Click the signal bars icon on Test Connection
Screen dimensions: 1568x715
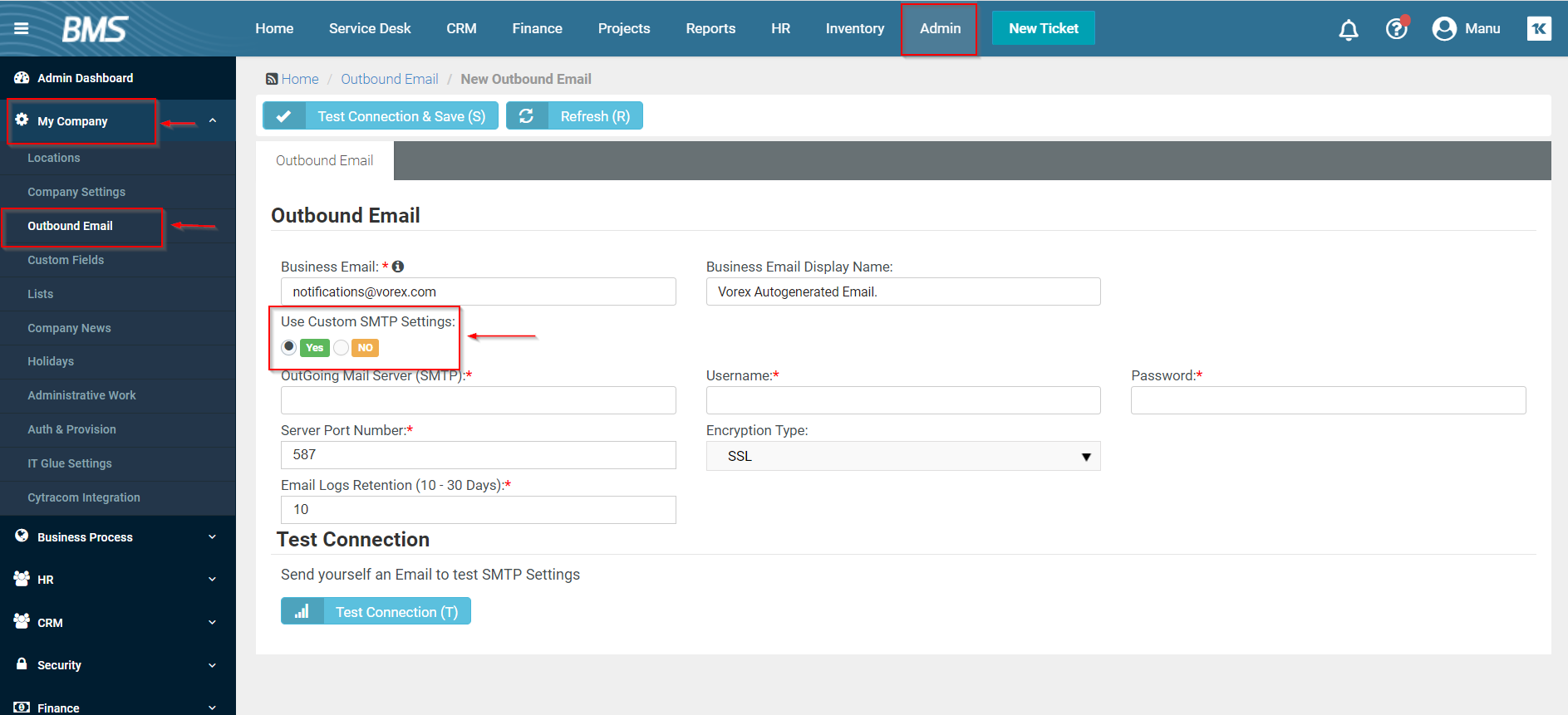pyautogui.click(x=302, y=611)
